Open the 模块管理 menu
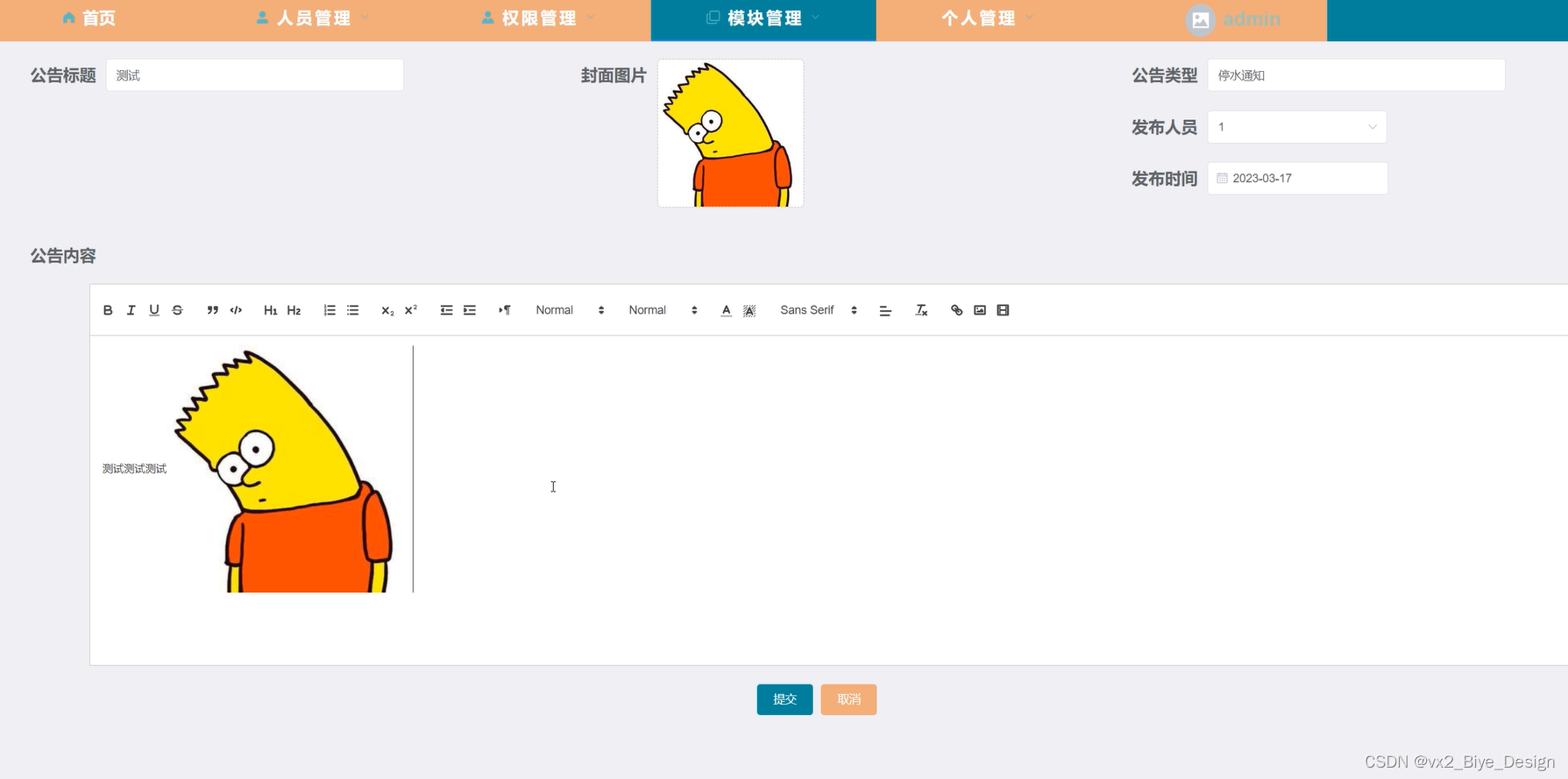The image size is (1568, 779). point(763,18)
